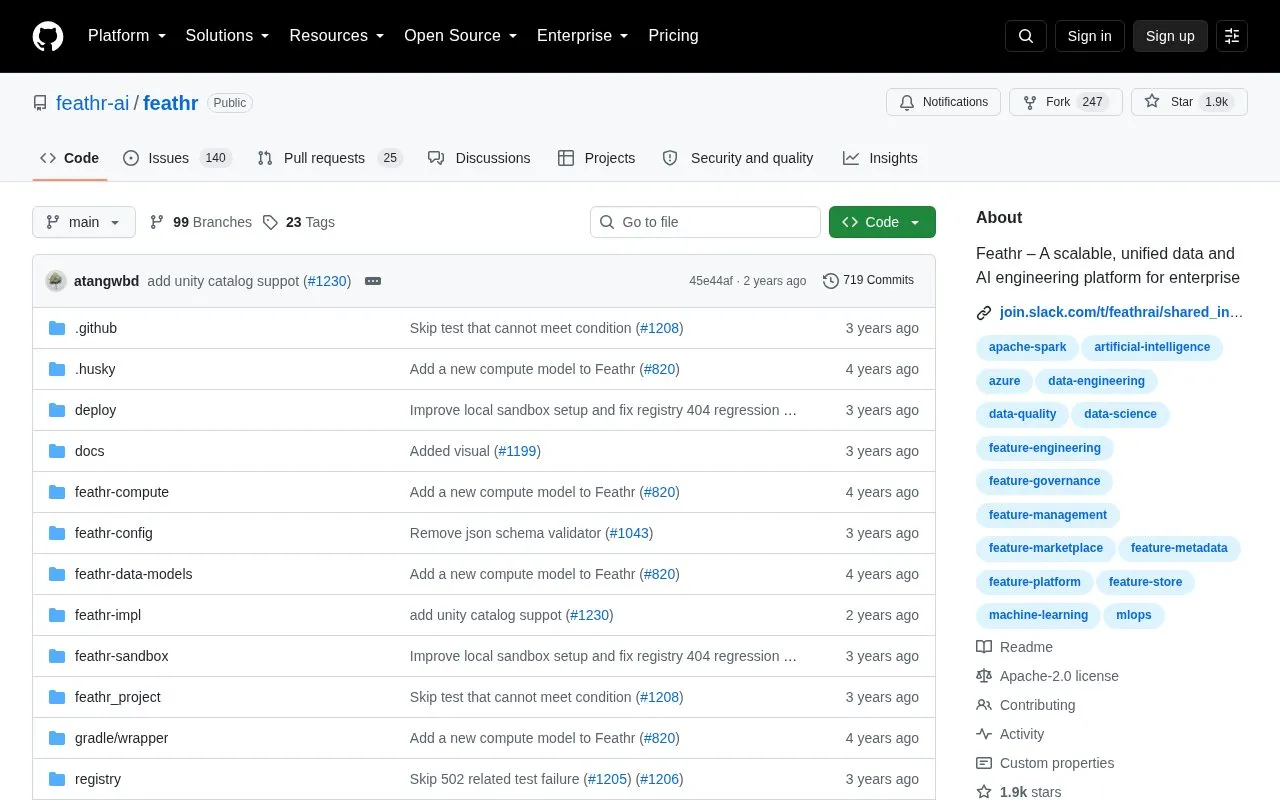Click the Sign up button
This screenshot has width=1280, height=800.
point(1170,36)
